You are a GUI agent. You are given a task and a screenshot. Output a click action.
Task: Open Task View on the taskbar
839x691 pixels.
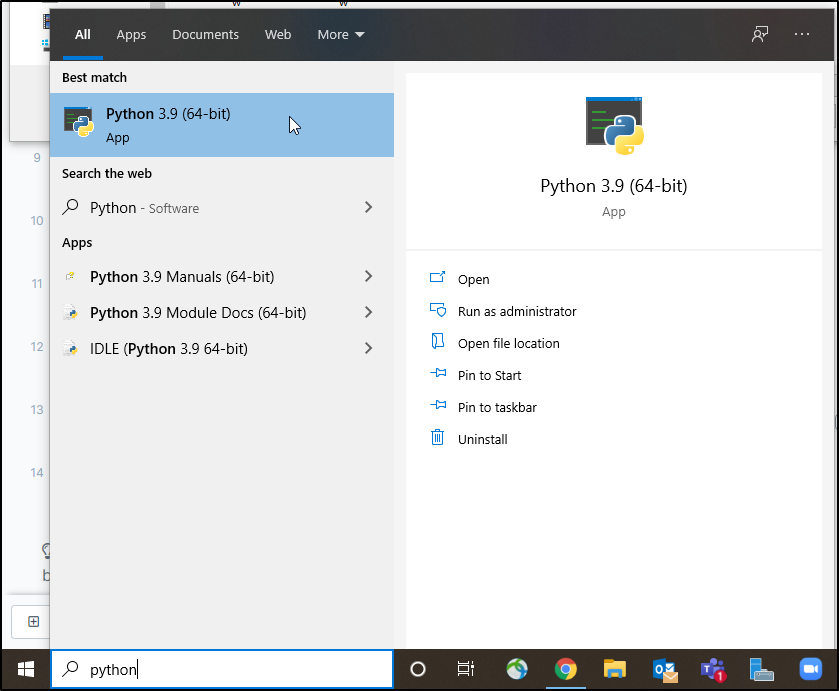pyautogui.click(x=466, y=669)
